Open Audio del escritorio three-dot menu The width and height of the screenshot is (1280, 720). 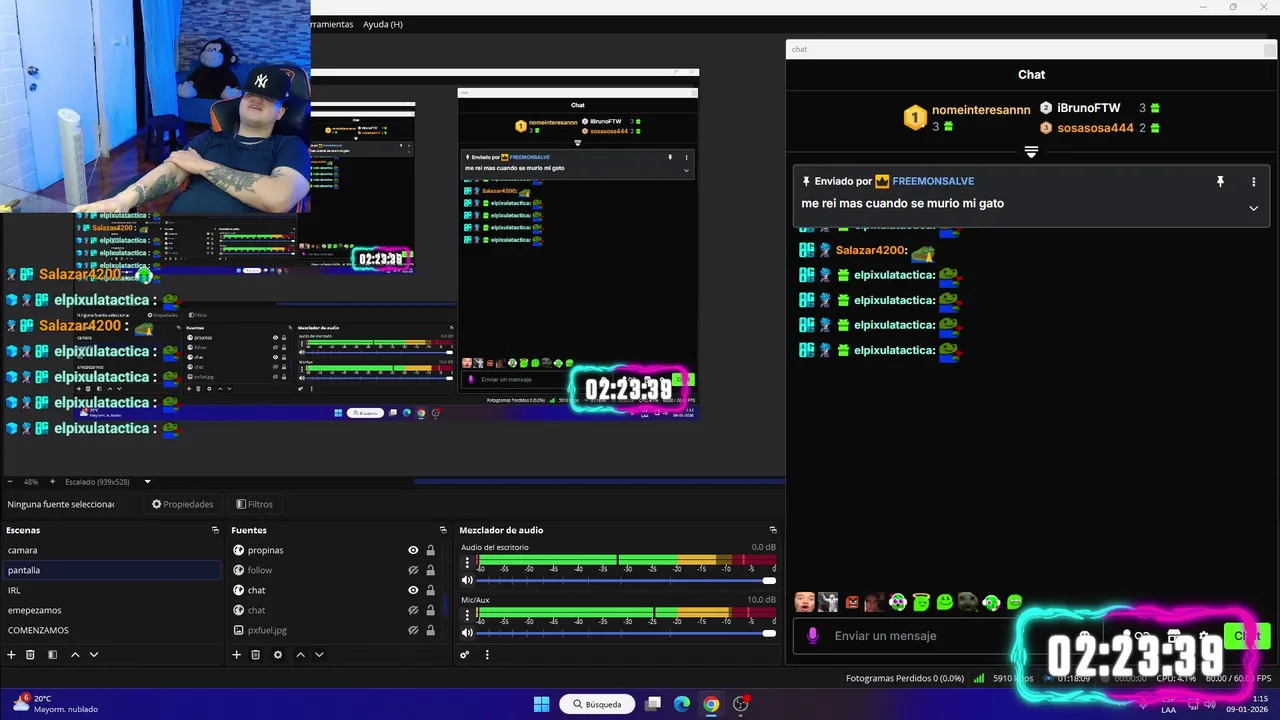[467, 563]
